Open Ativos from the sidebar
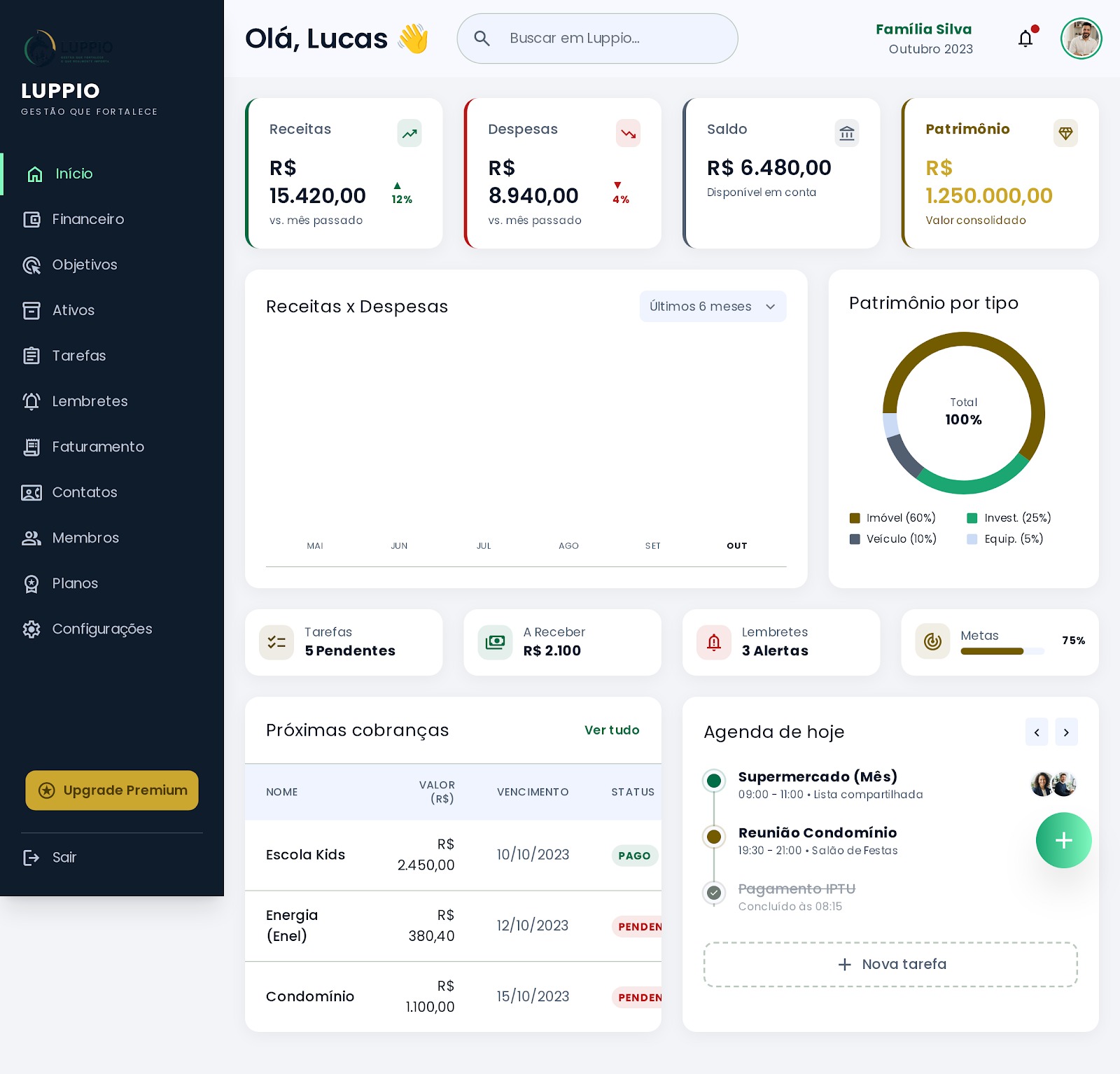Screen dimensions: 1120x1074 (112, 310)
